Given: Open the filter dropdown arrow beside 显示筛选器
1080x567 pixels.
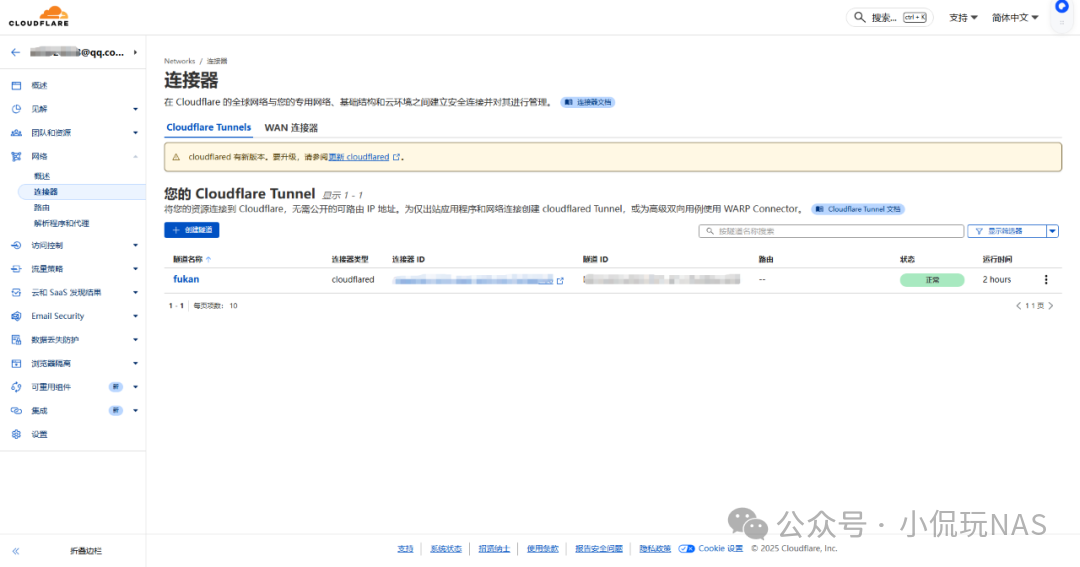Looking at the screenshot, I should 1052,231.
